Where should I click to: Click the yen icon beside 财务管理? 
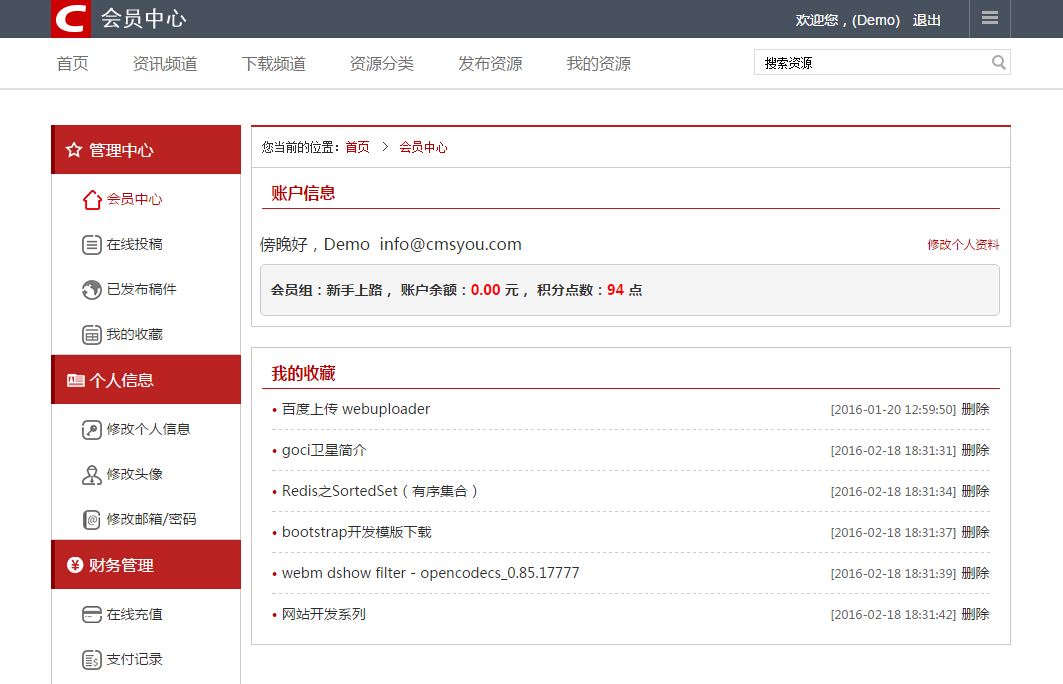coord(75,565)
